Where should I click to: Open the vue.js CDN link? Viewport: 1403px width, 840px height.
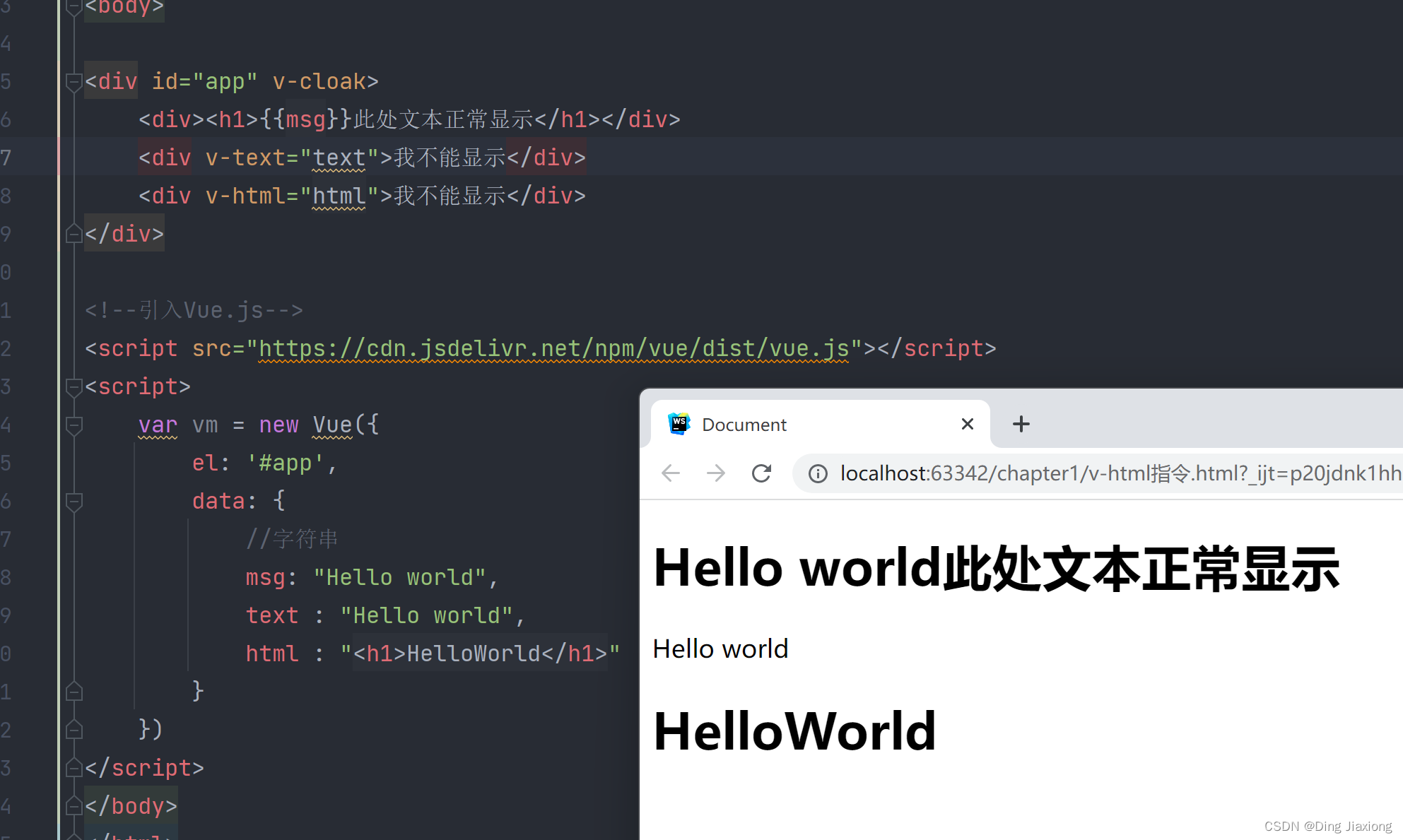553,348
